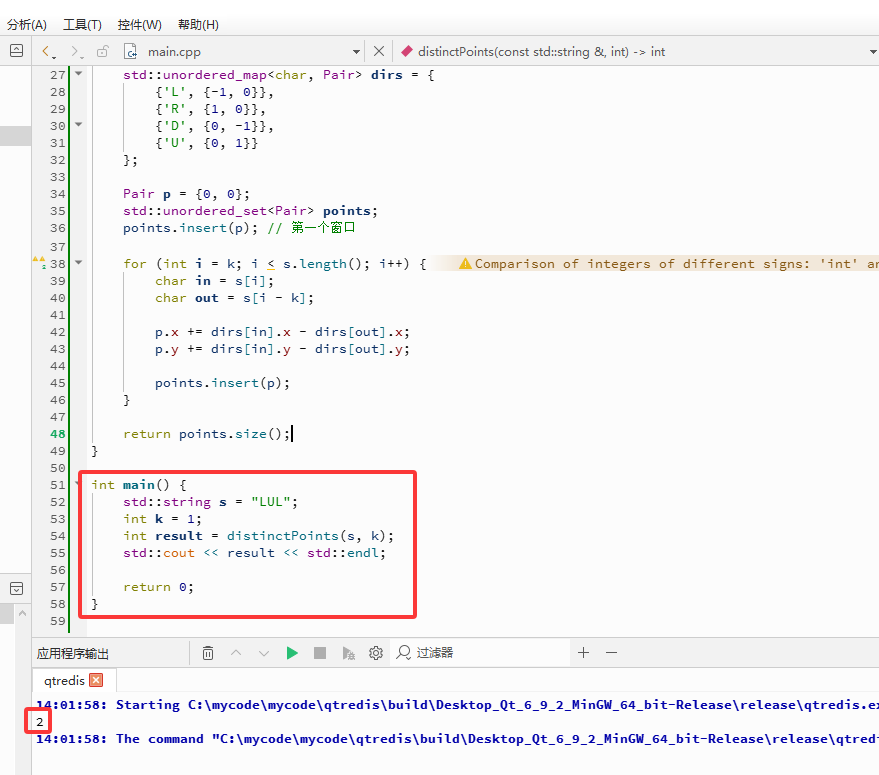Click the 第一个窗口 comment text

(323, 228)
